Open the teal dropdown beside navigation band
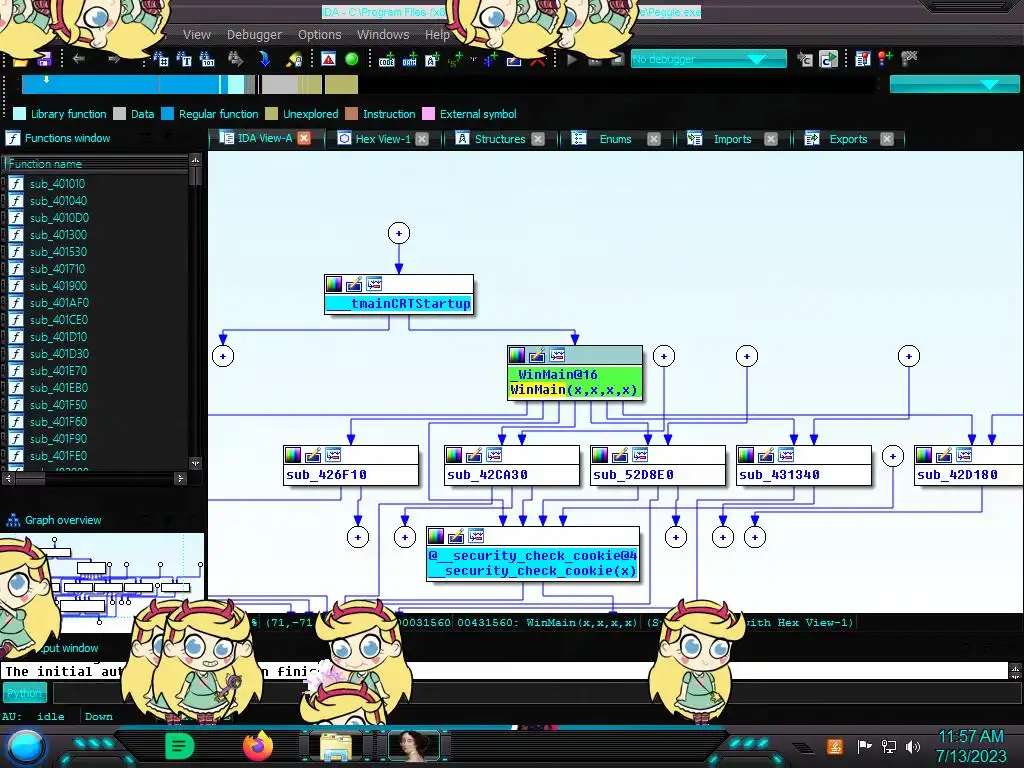1024x768 pixels. [954, 84]
